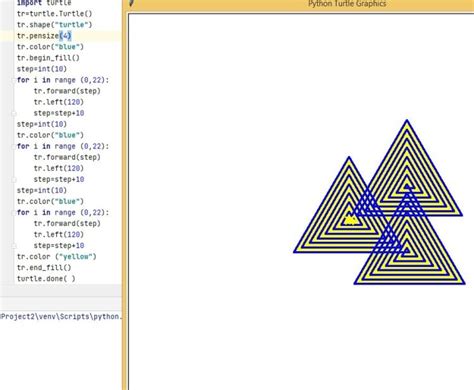The width and height of the screenshot is (474, 390).
Task: Click the tr.color ("yellow") code line
Action: tap(57, 257)
